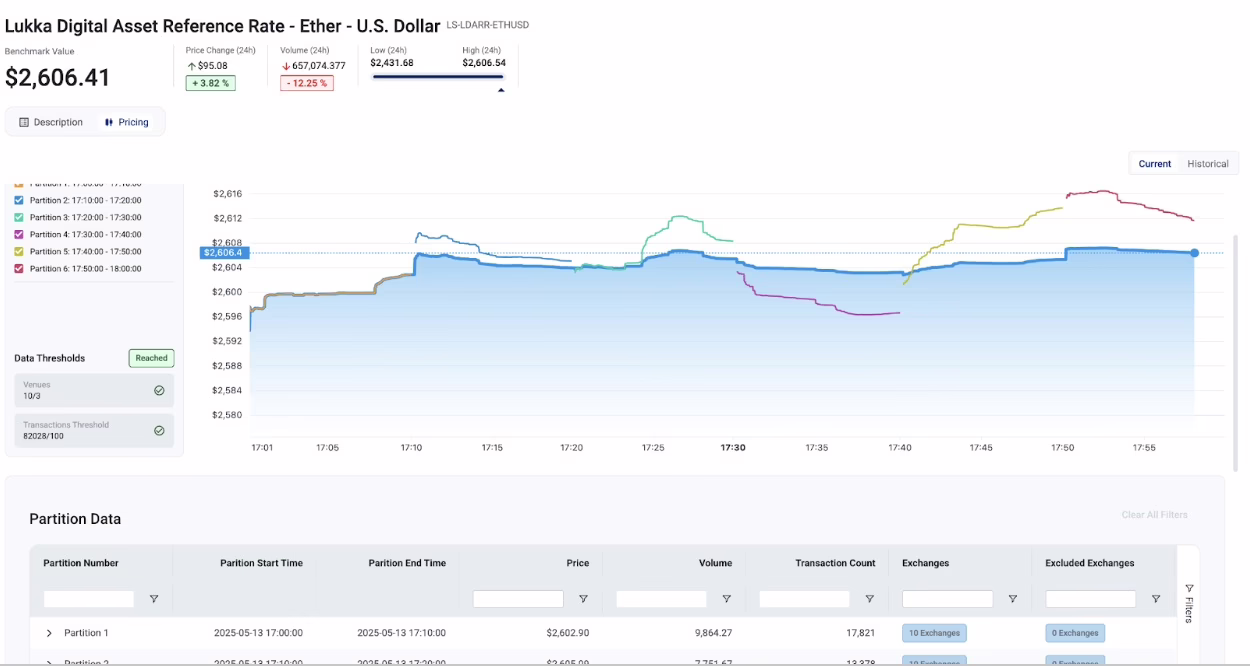Image resolution: width=1250 pixels, height=666 pixels.
Task: Focus the Volume filter input
Action: (661, 599)
